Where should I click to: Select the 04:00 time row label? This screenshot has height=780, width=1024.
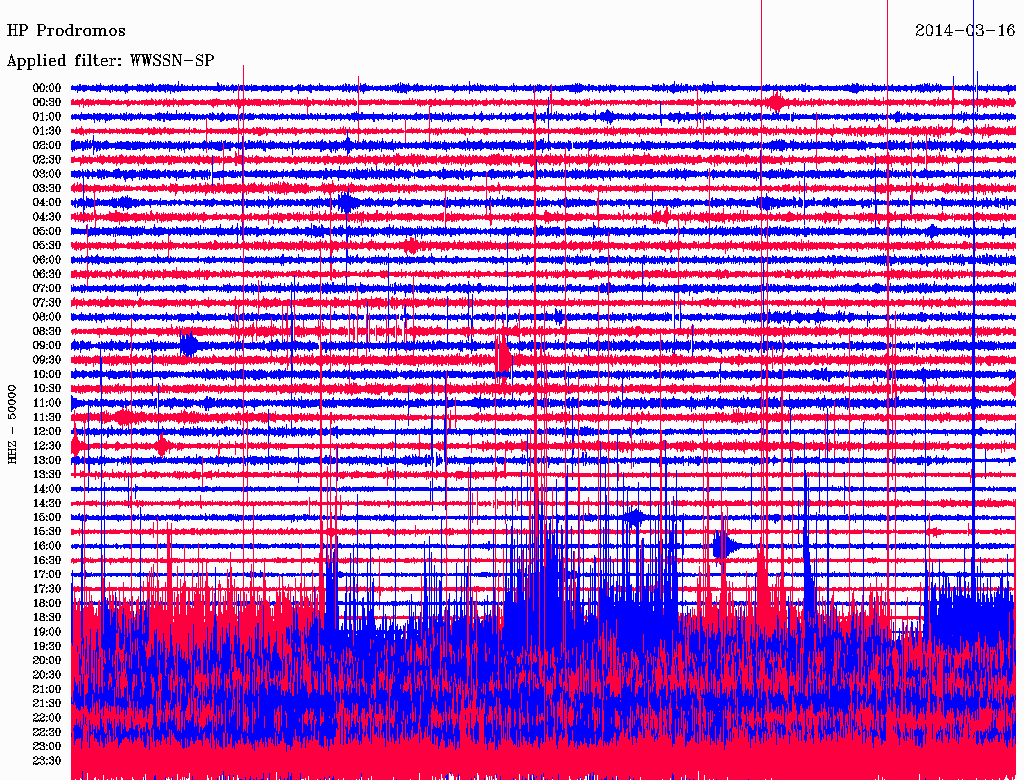coord(47,203)
